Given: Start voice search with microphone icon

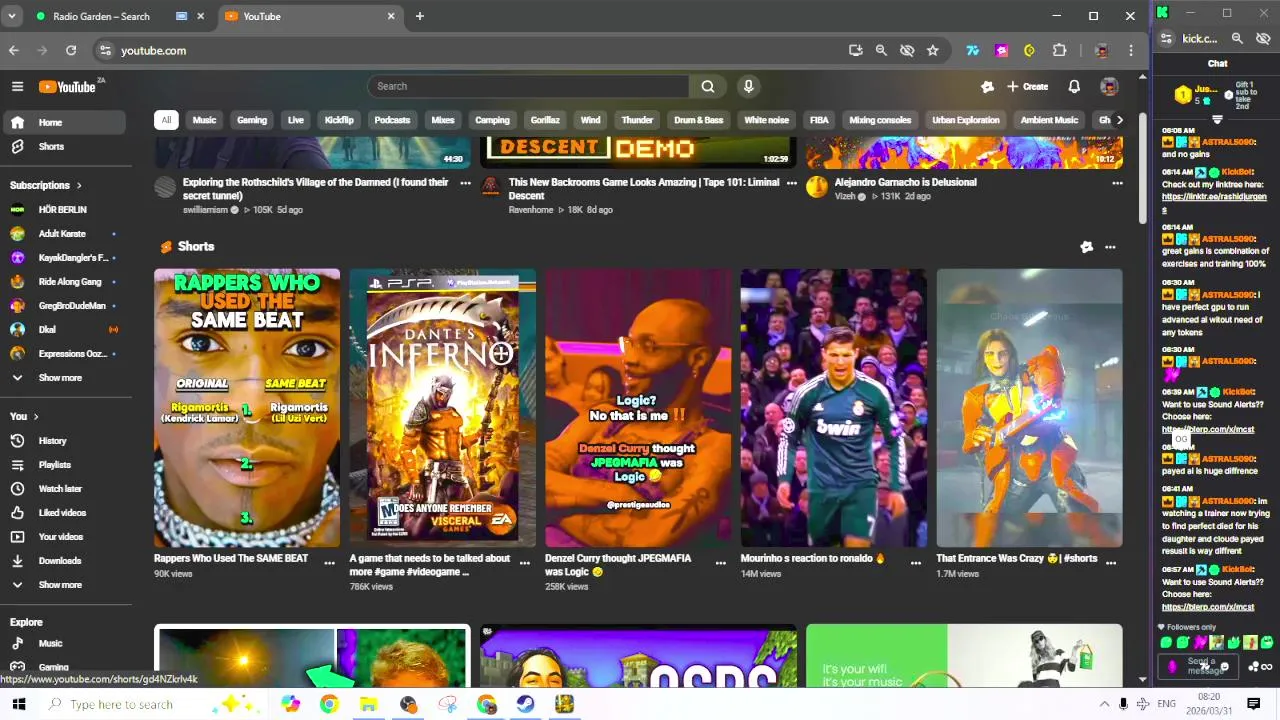Looking at the screenshot, I should coord(748,86).
